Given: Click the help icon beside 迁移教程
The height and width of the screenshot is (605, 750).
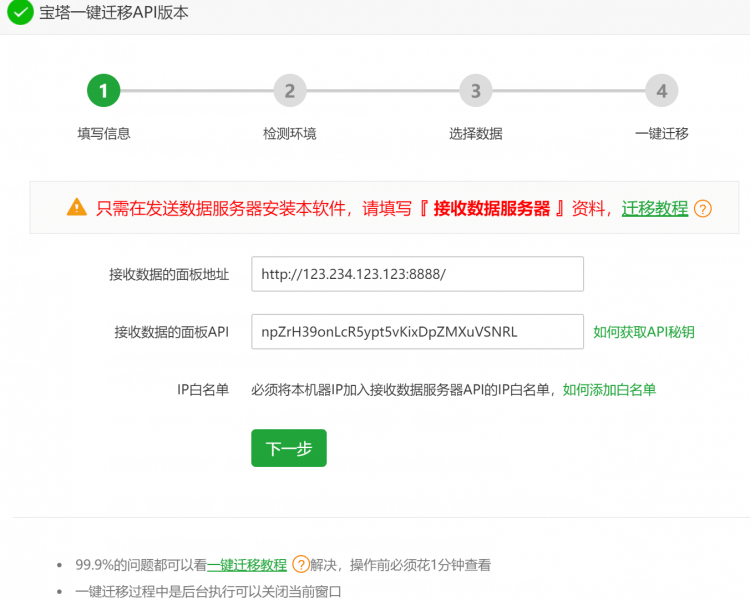Looking at the screenshot, I should click(x=702, y=209).
